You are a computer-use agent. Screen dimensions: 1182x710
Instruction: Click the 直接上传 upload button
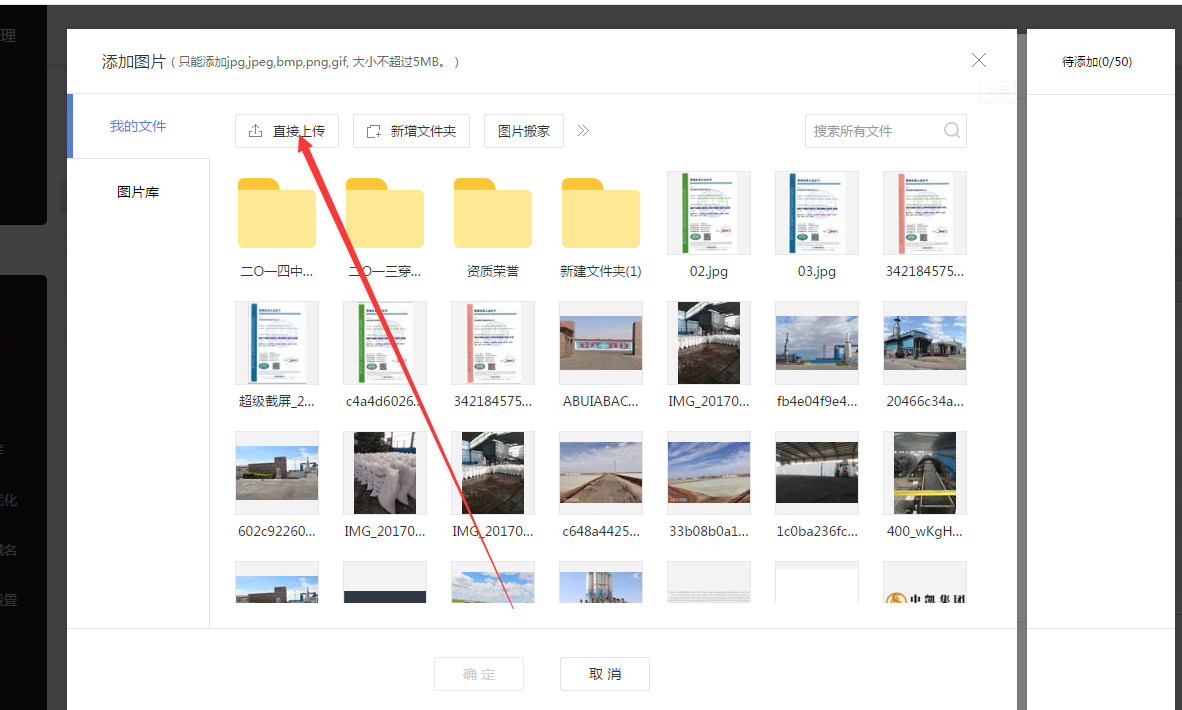point(287,131)
